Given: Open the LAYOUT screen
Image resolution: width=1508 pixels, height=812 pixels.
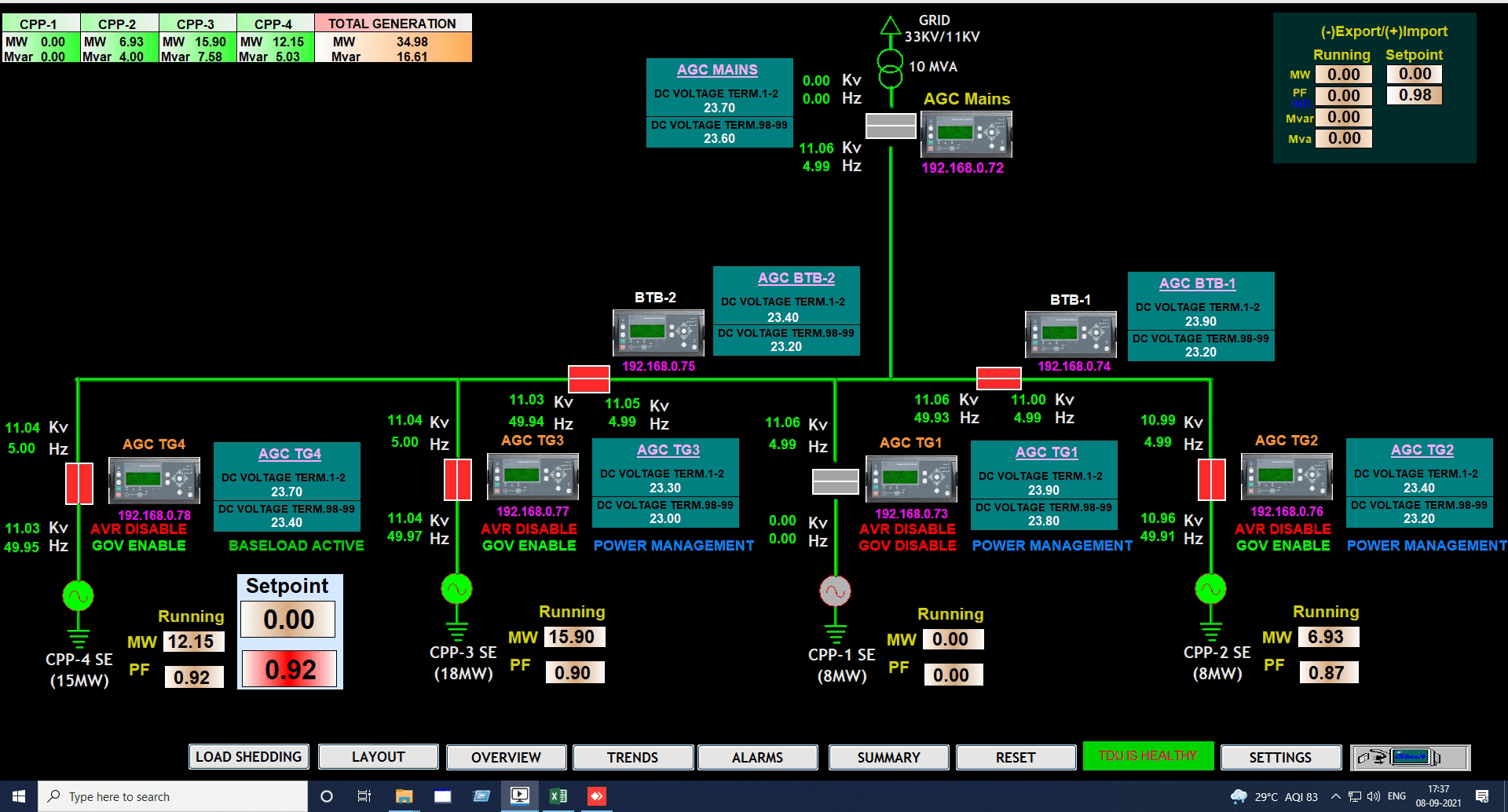Looking at the screenshot, I should (379, 757).
